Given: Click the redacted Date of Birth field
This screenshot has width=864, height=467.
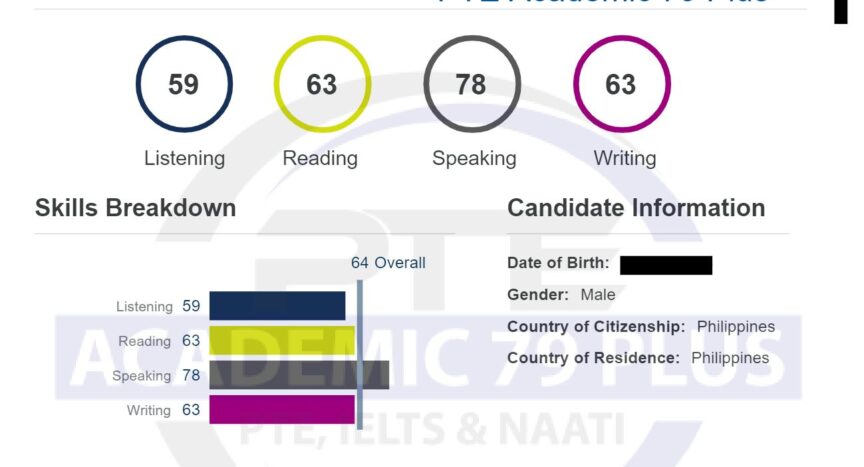Looking at the screenshot, I should [x=666, y=265].
